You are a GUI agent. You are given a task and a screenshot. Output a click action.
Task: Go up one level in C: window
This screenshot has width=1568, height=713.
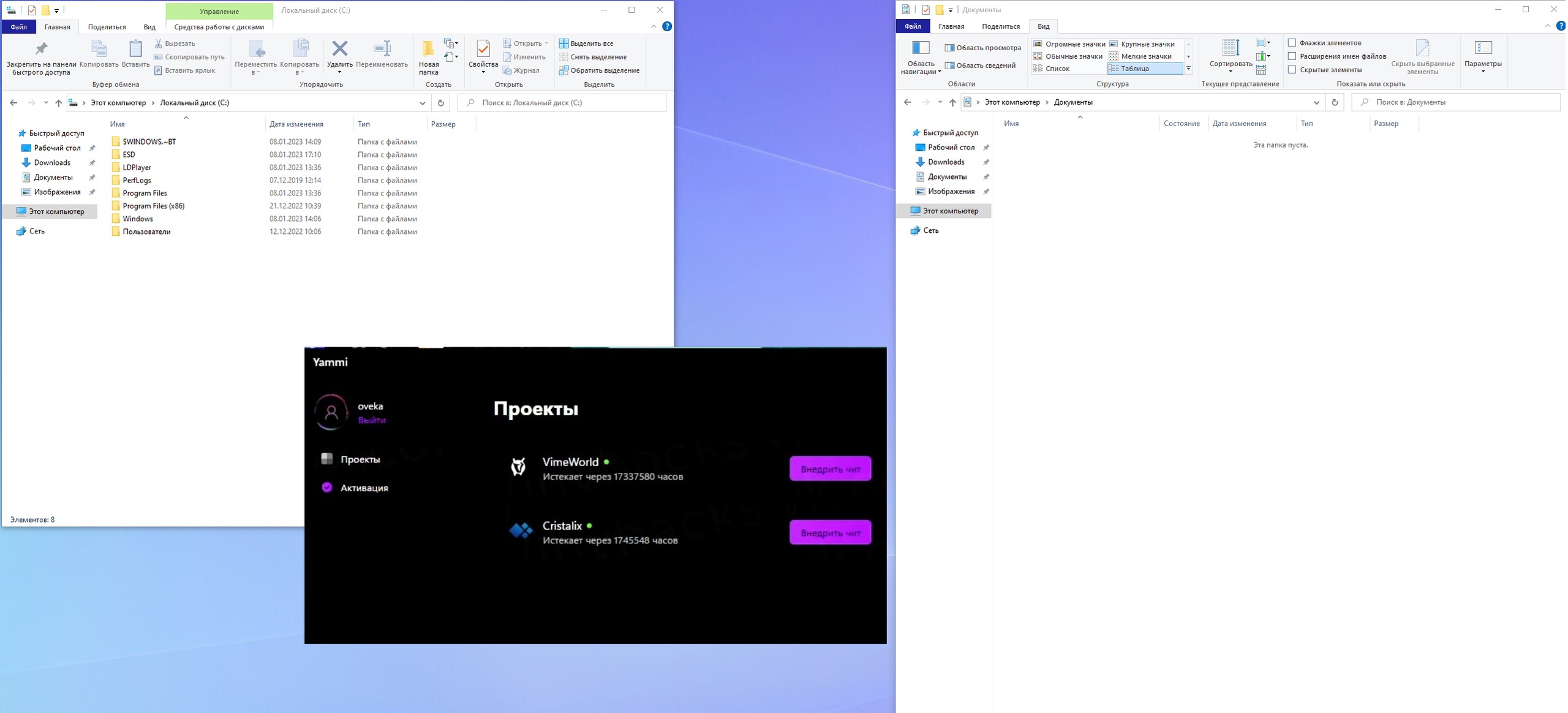click(58, 103)
